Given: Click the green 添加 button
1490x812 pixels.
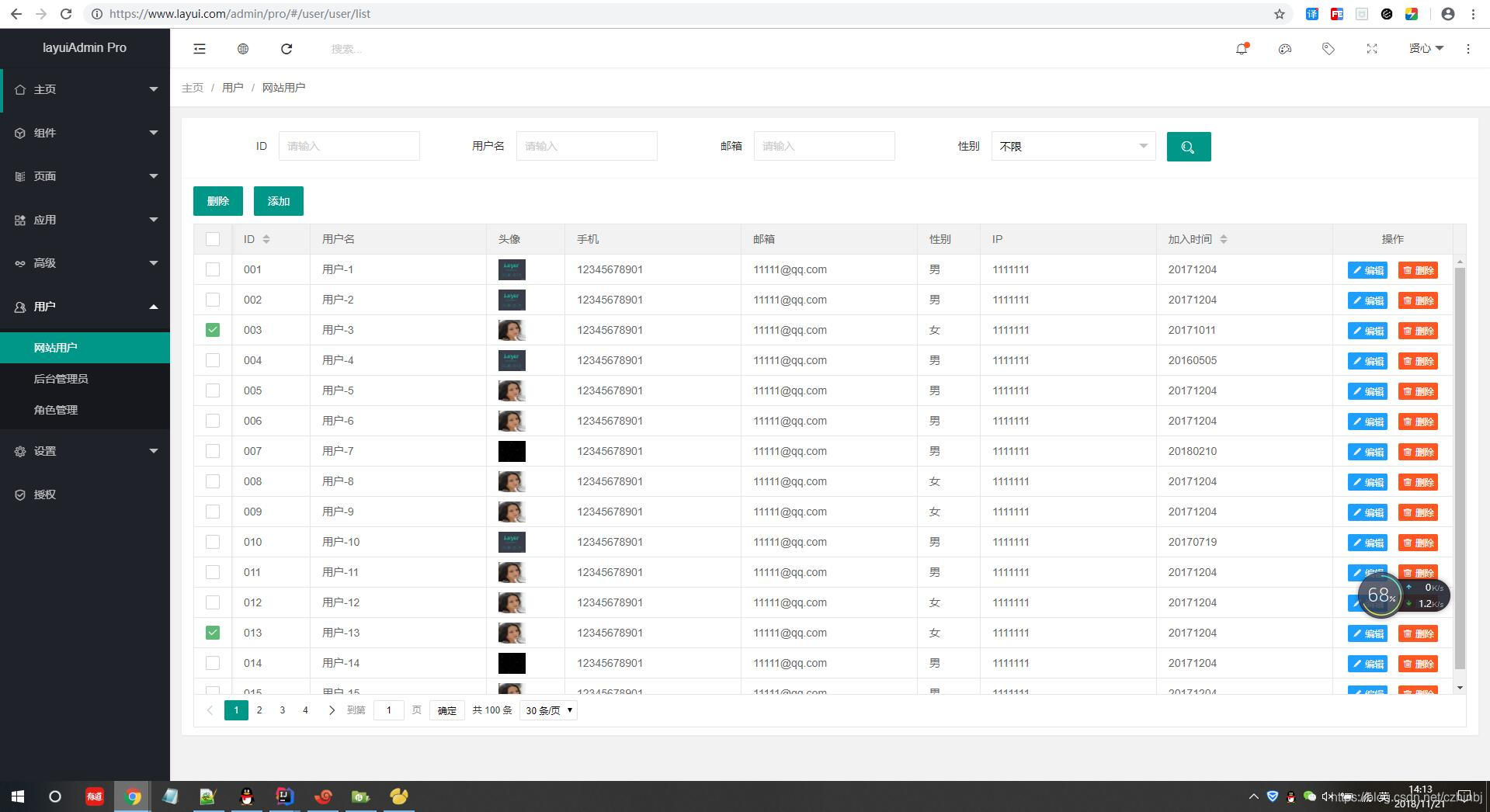Looking at the screenshot, I should click(x=279, y=201).
